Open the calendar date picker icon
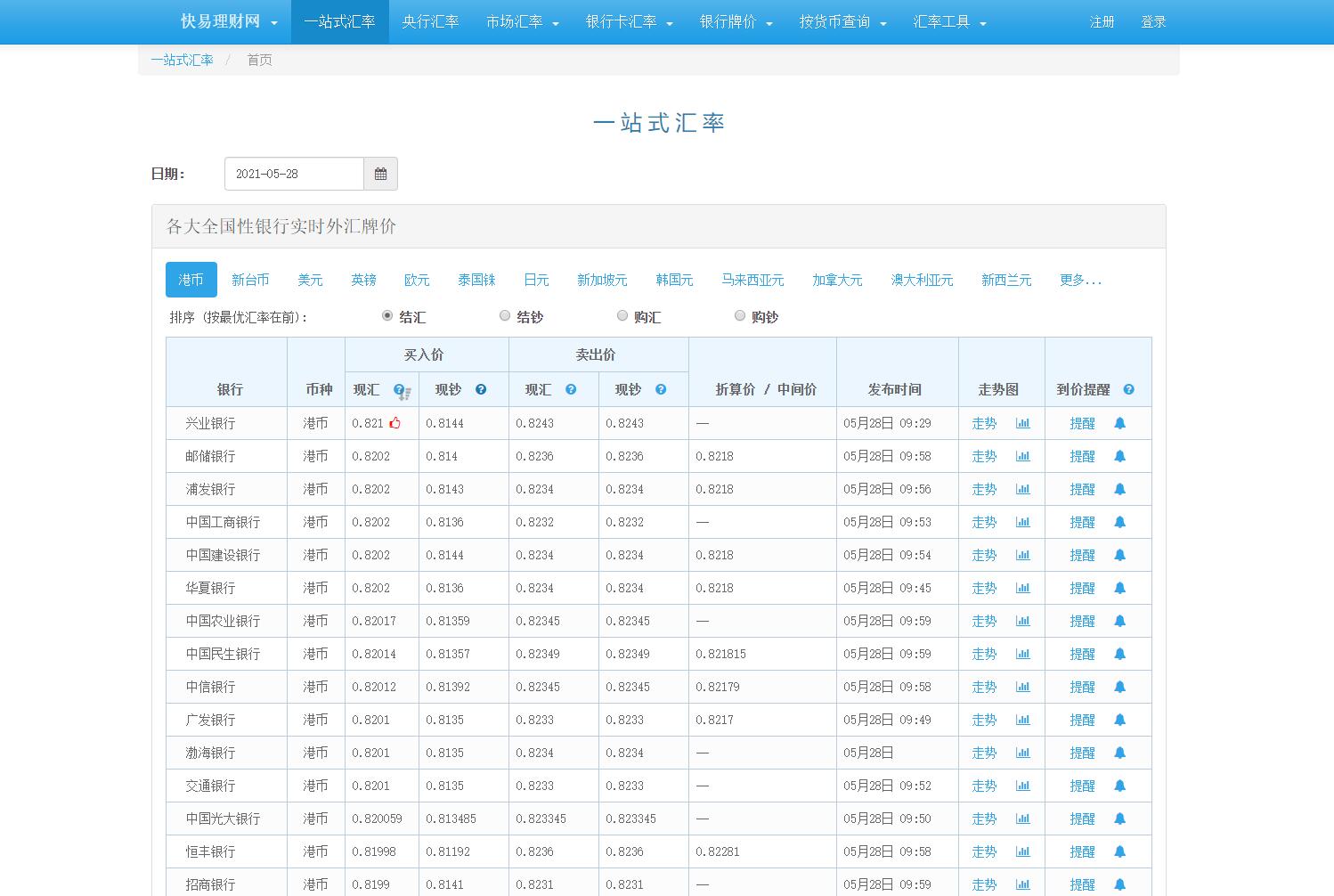 tap(380, 174)
